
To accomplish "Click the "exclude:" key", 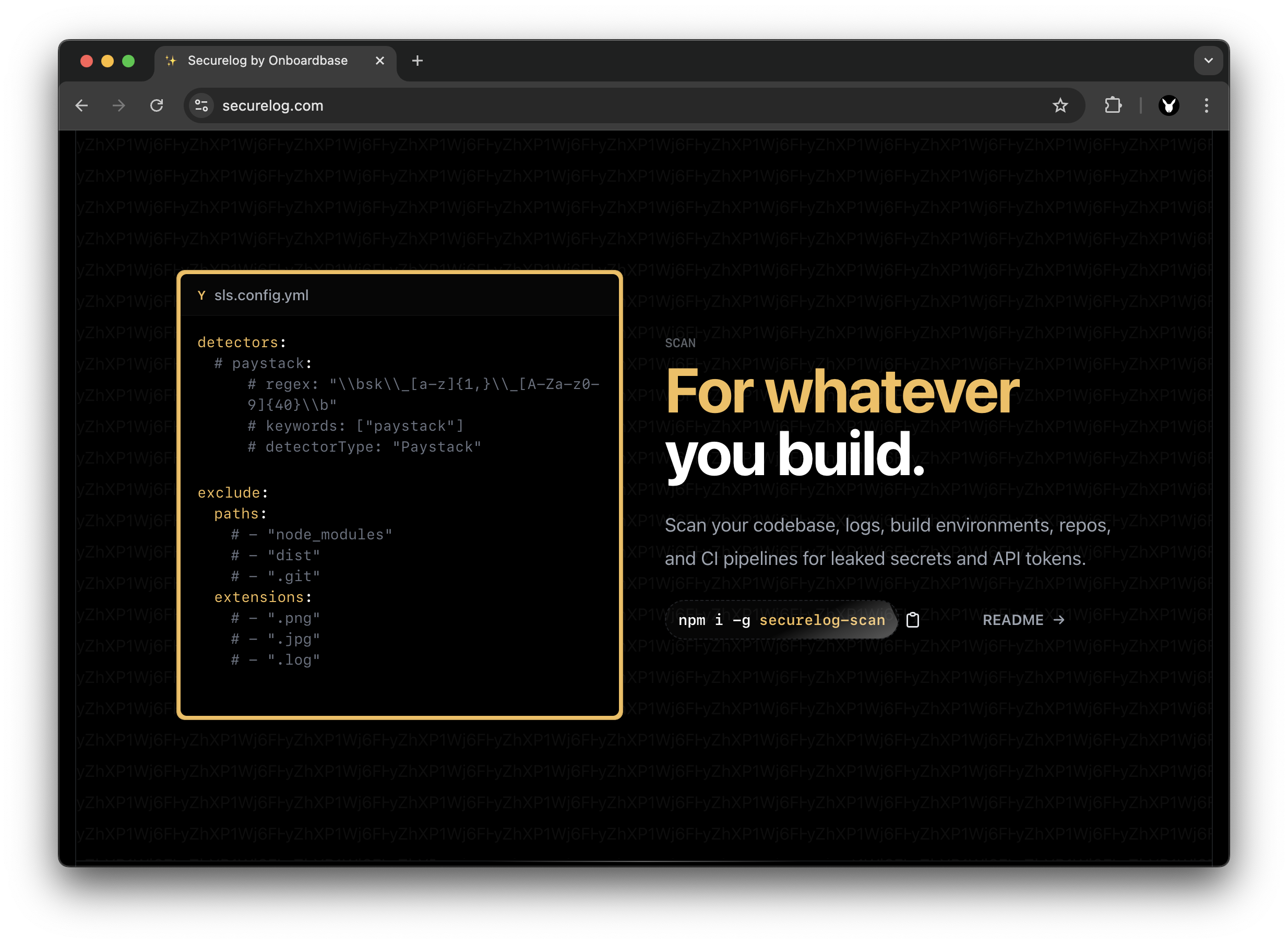I will click(233, 493).
